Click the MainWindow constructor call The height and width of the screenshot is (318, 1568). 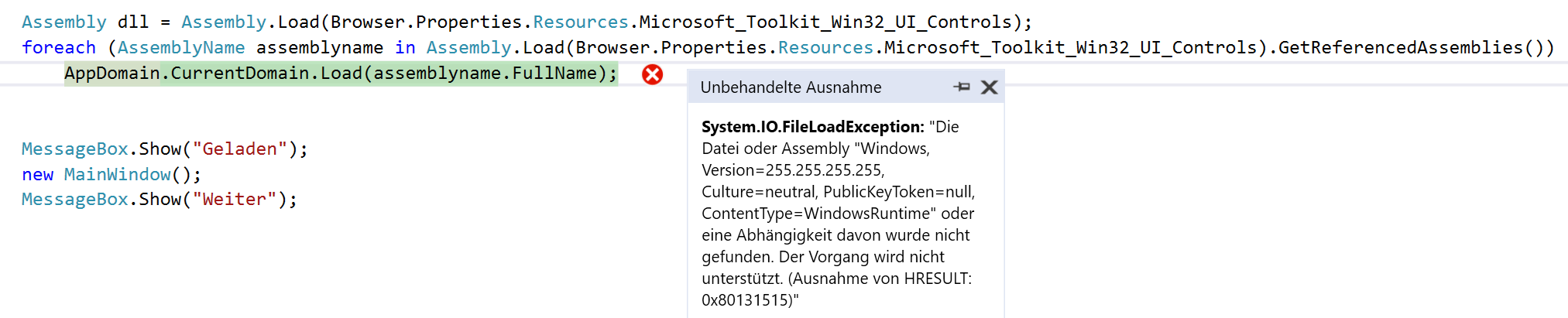(117, 175)
